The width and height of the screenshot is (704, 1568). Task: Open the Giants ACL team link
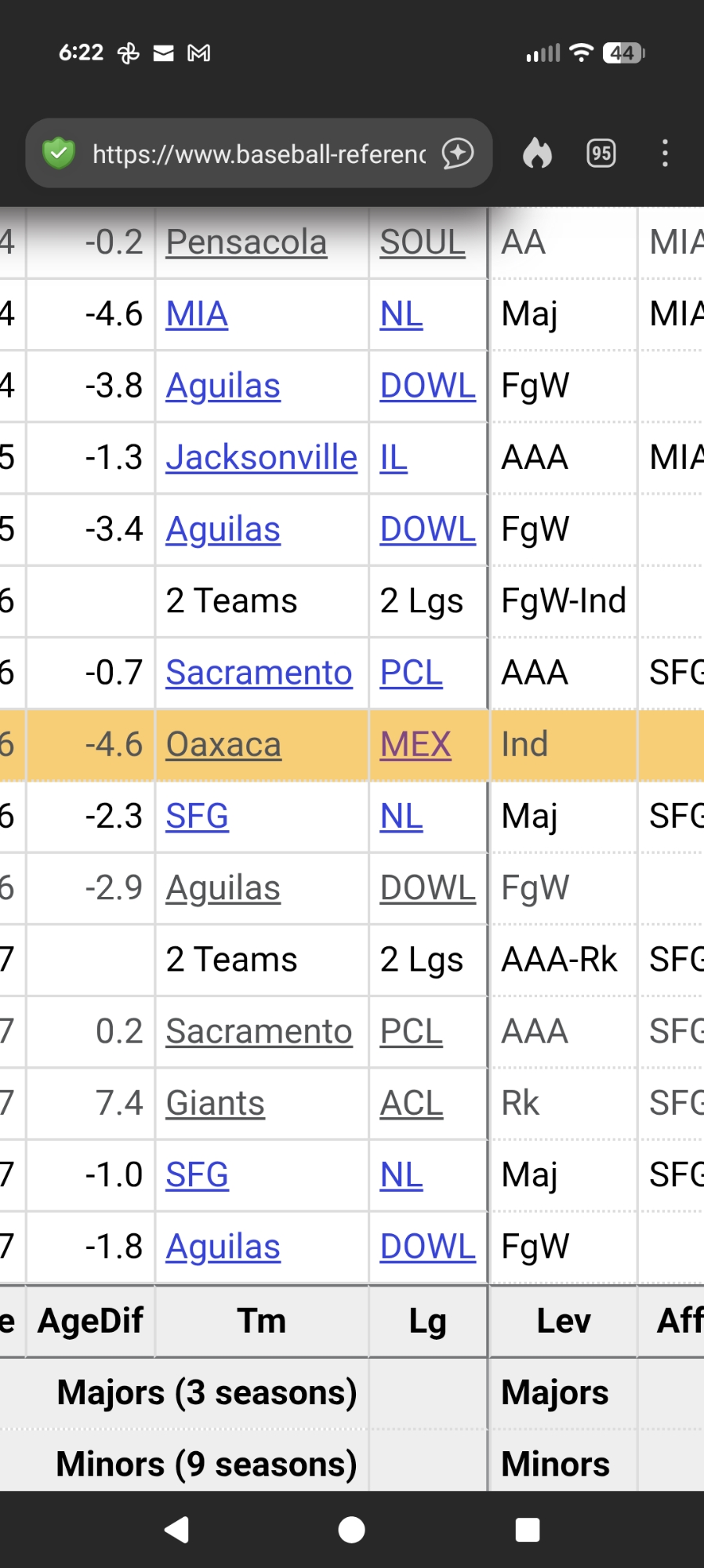coord(216,1103)
